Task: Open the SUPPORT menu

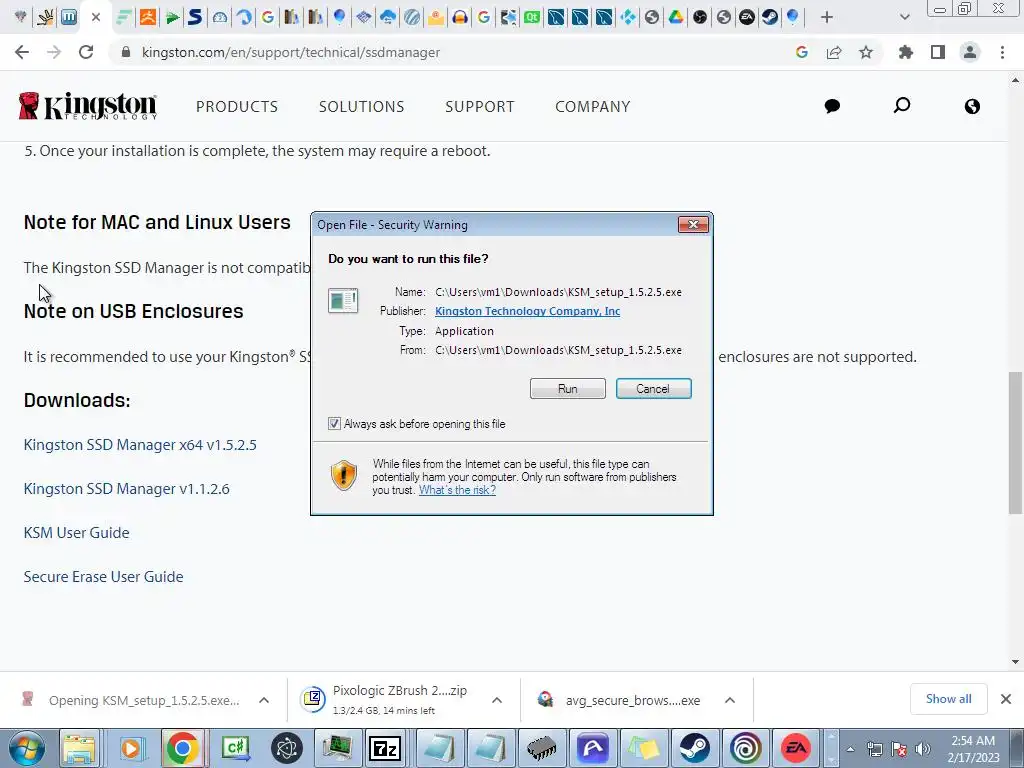Action: [x=480, y=106]
